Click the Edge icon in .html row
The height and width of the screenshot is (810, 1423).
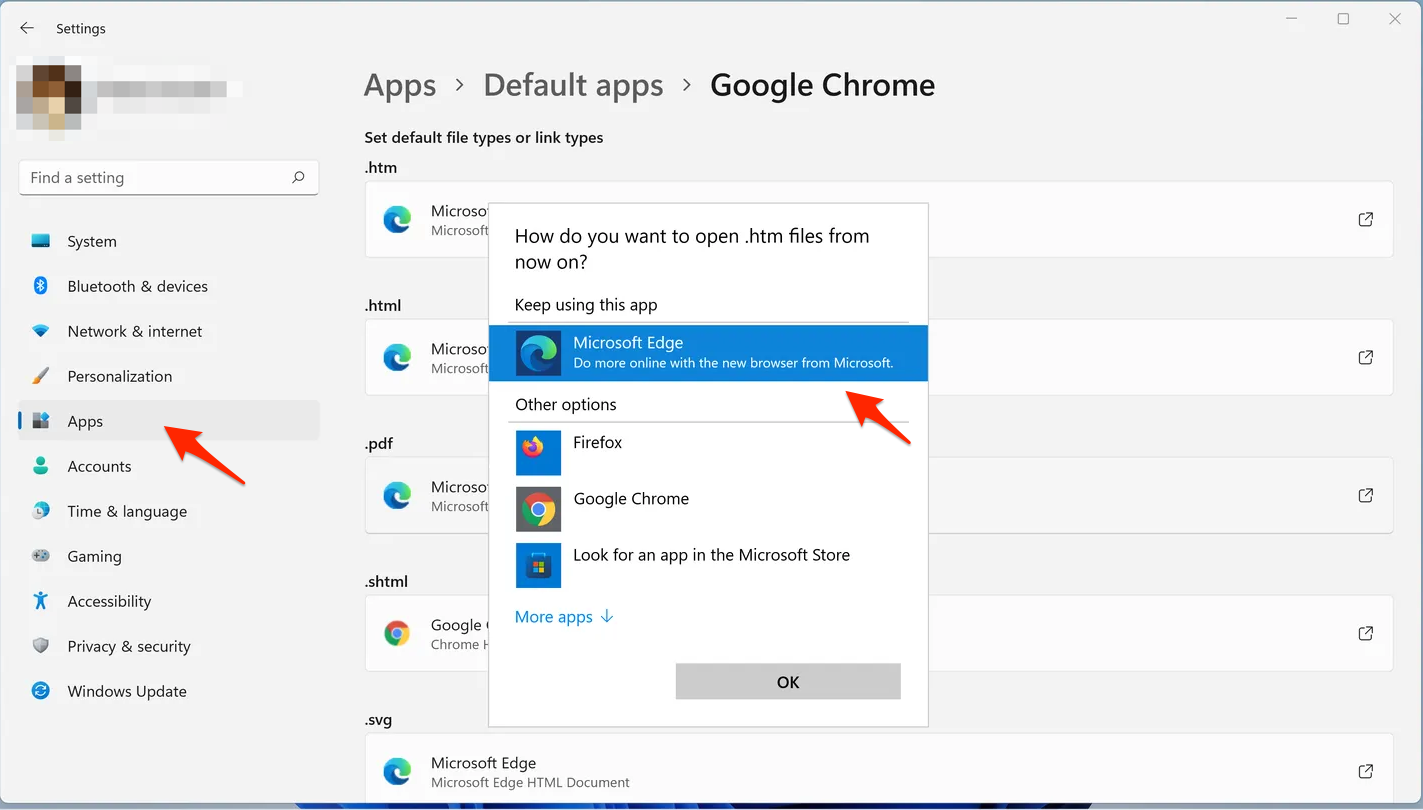398,357
